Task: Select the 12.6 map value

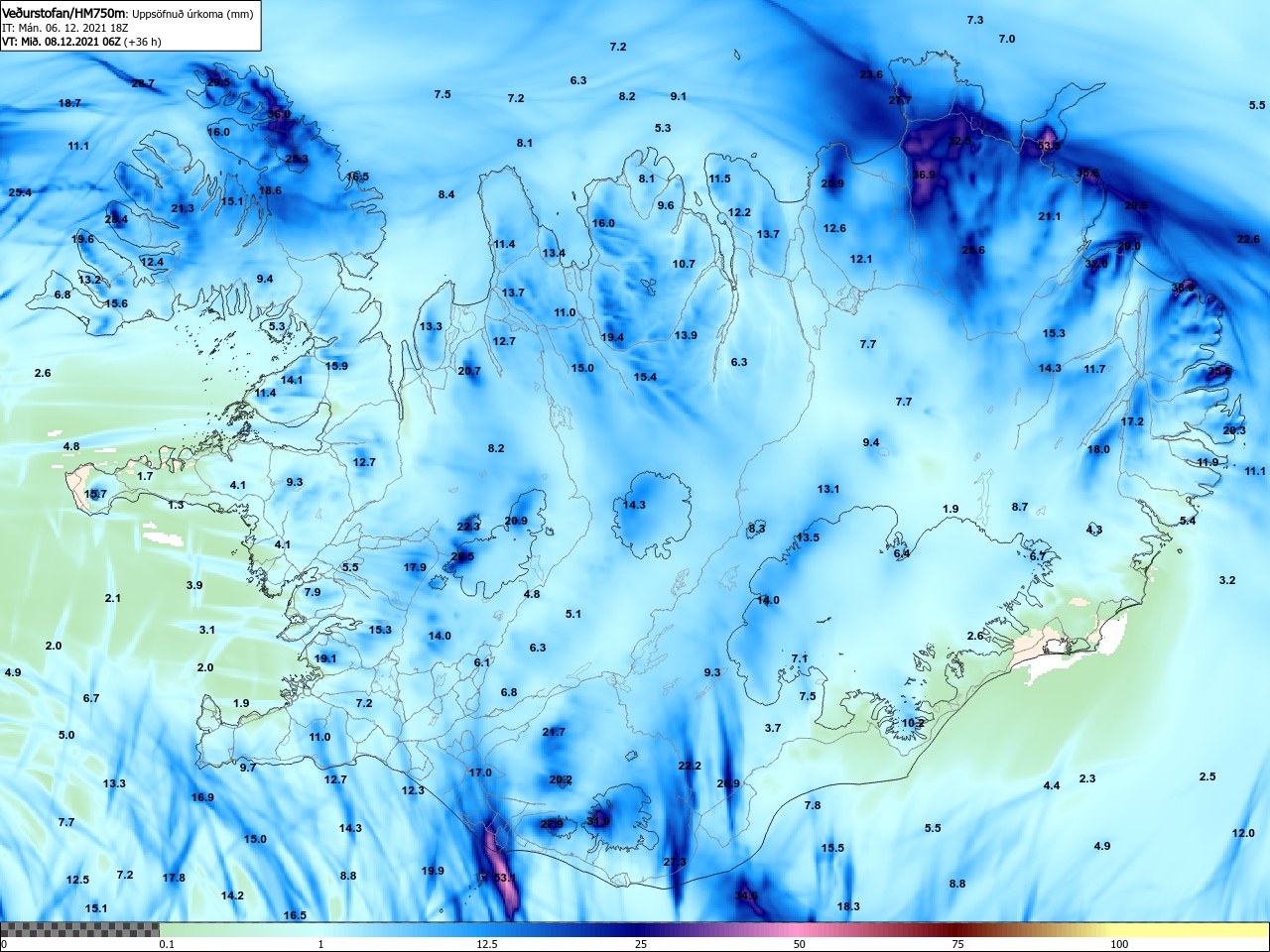Action: (834, 228)
